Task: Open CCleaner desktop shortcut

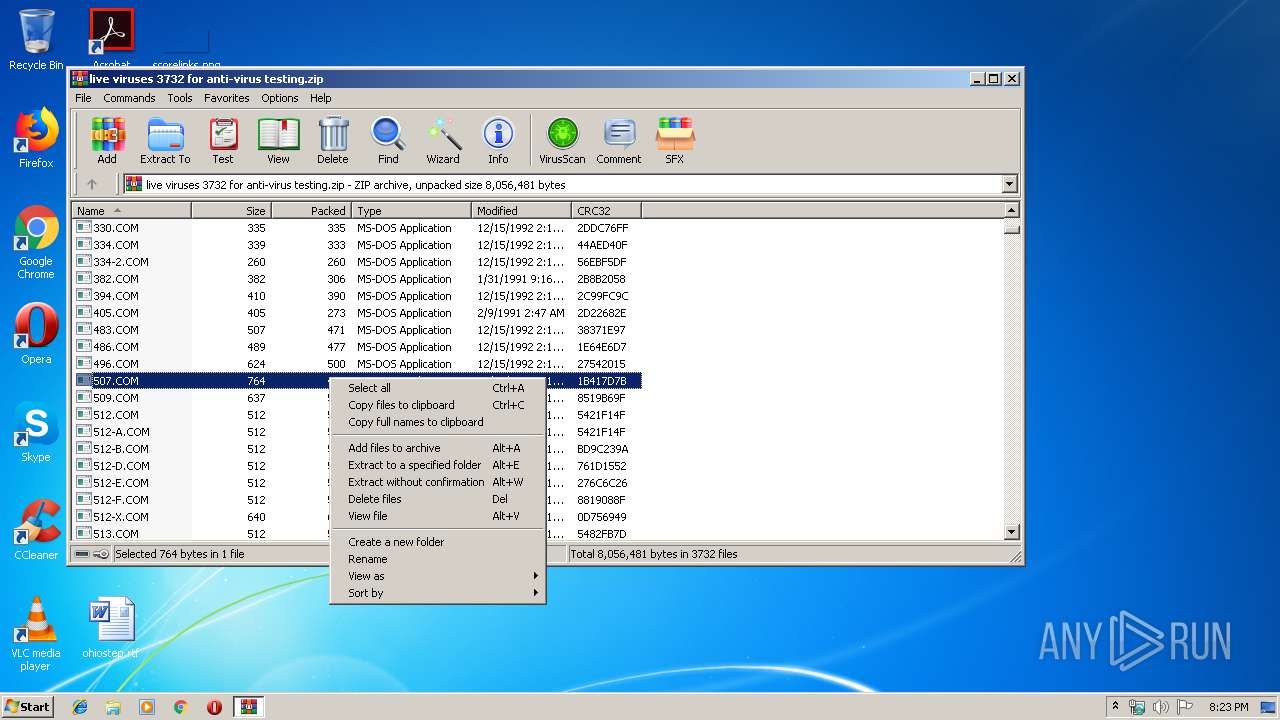Action: click(x=36, y=530)
